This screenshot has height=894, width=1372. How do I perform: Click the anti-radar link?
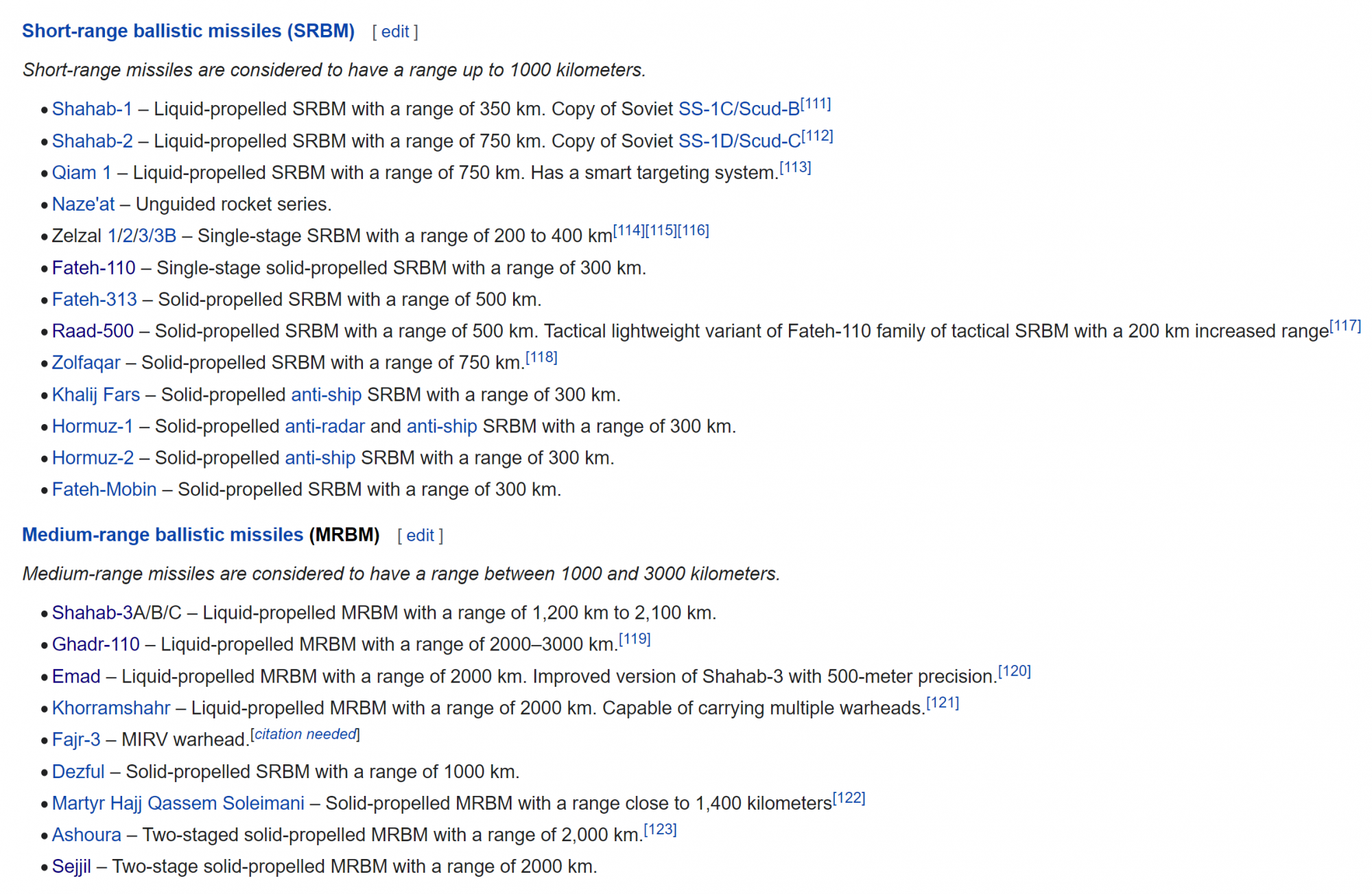coord(325,426)
